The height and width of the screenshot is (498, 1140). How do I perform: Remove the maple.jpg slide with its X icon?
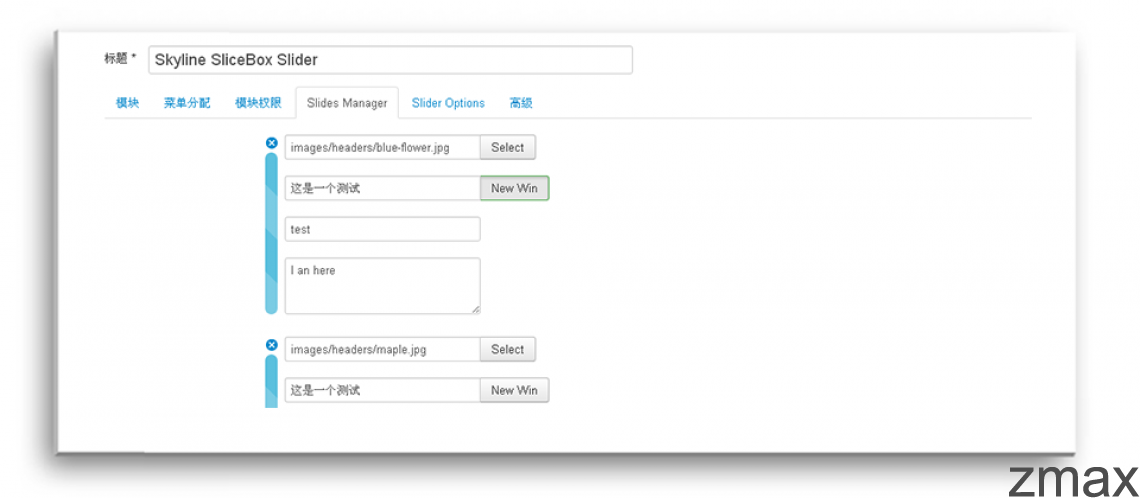[271, 345]
